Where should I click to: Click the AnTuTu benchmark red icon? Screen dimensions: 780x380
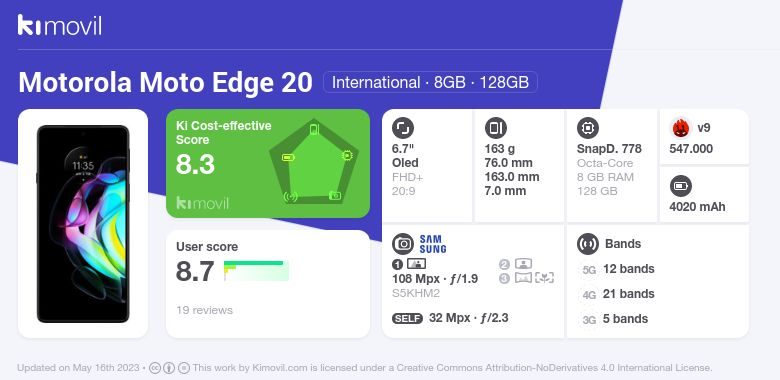tap(680, 128)
